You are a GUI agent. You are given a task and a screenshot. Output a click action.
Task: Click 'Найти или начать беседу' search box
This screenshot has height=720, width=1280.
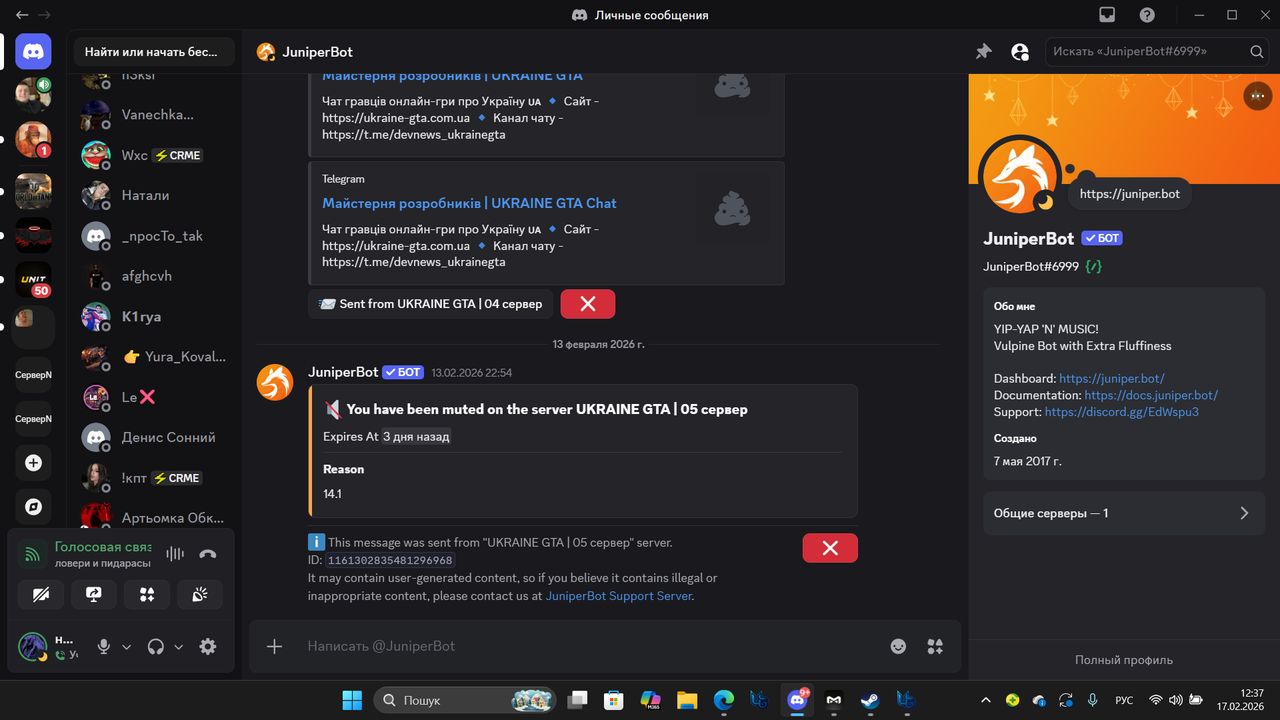[x=154, y=52]
